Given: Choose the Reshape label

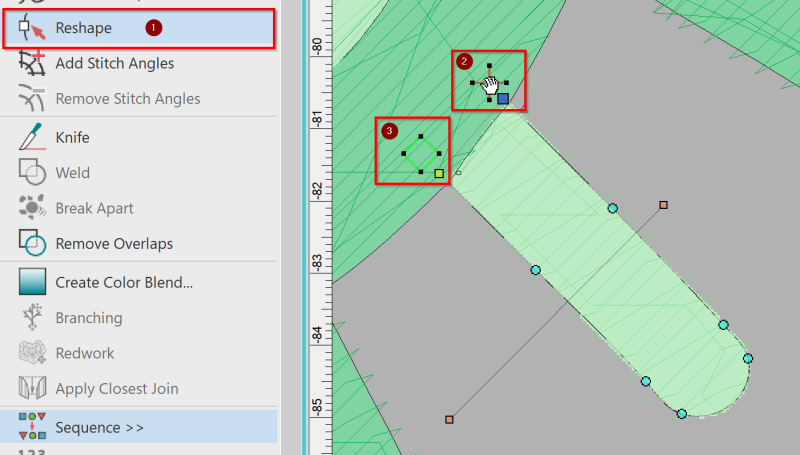Looking at the screenshot, I should tap(84, 28).
